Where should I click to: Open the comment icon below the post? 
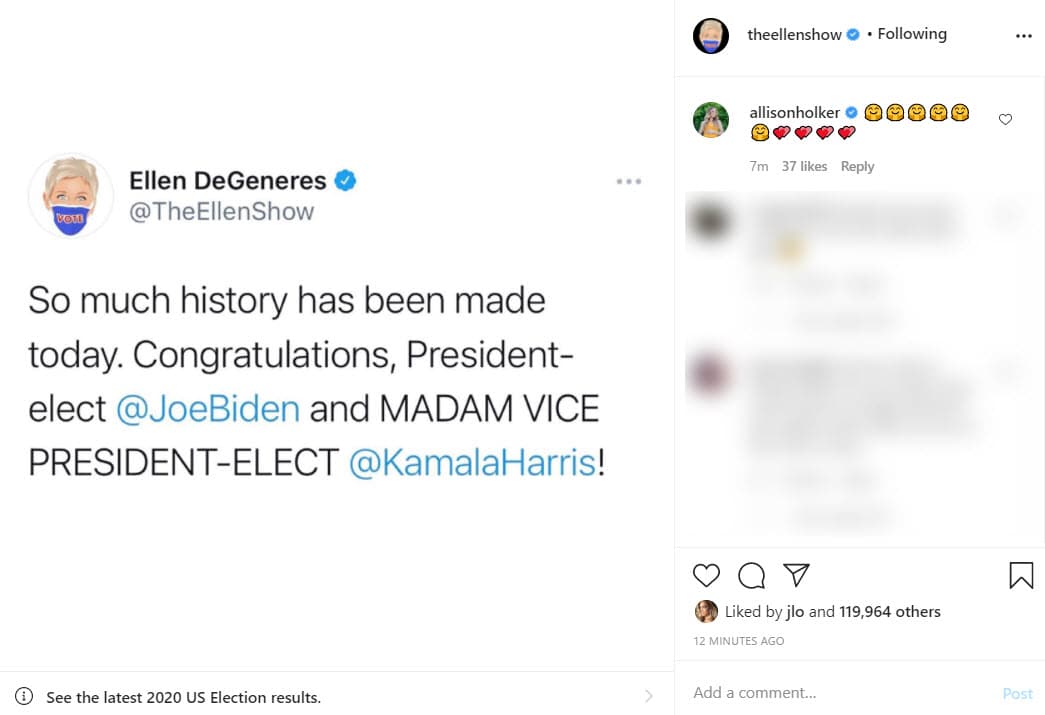click(x=751, y=576)
